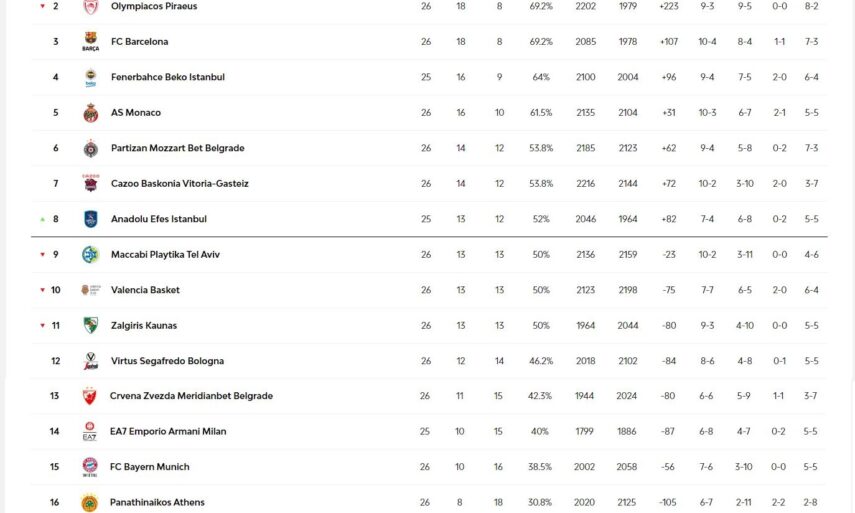This screenshot has height=513, width=855.
Task: Click the Panathinaikos Athens green logo
Action: pos(89,502)
